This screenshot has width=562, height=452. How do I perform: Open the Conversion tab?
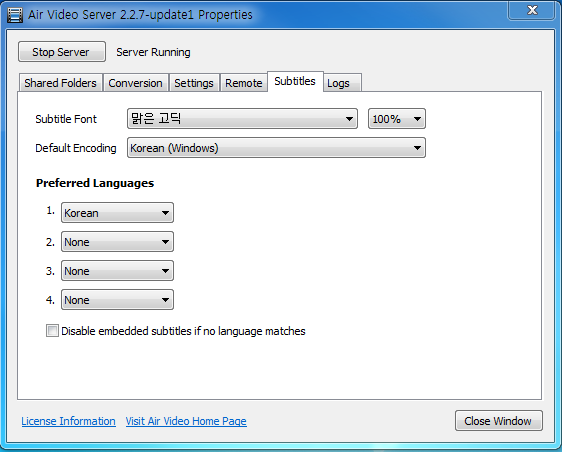(x=135, y=83)
